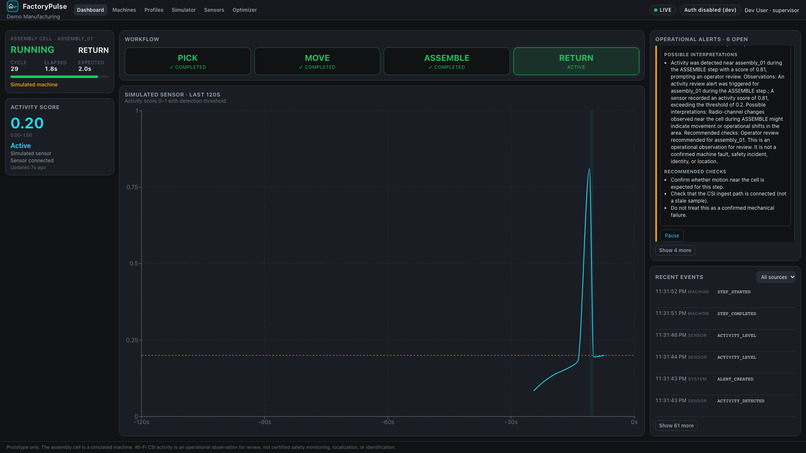Select the PICK workflow step
806x453 pixels.
click(188, 61)
